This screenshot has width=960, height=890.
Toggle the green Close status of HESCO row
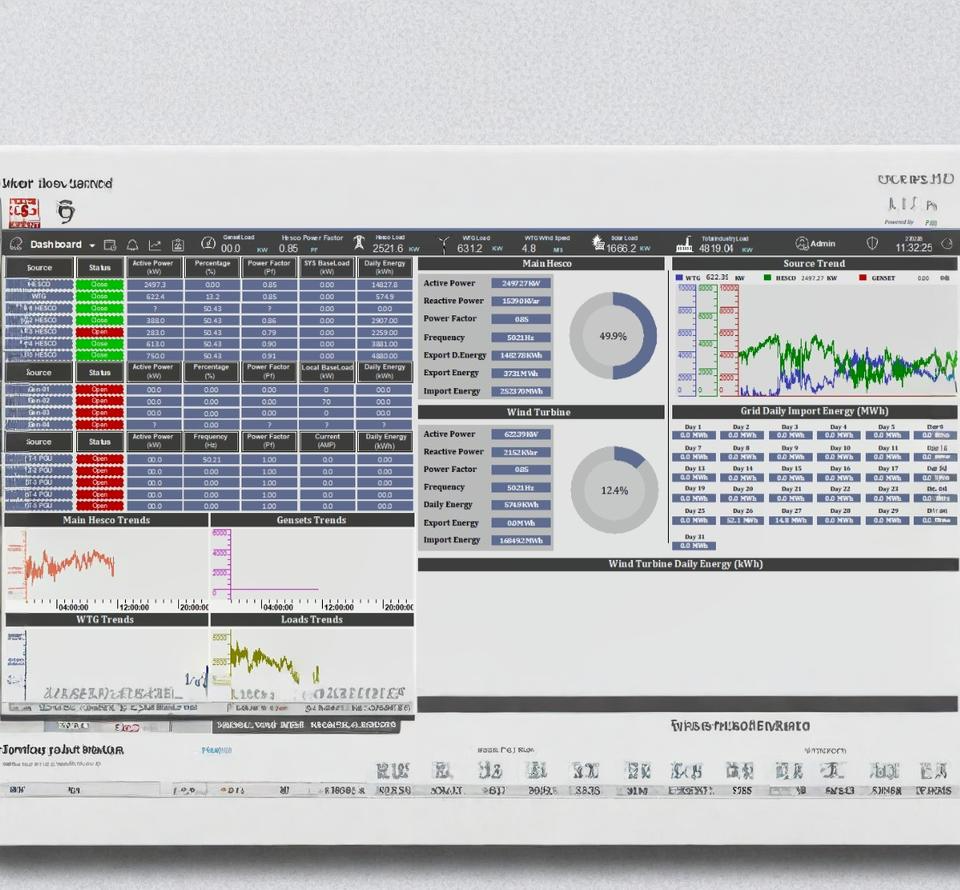pyautogui.click(x=99, y=285)
